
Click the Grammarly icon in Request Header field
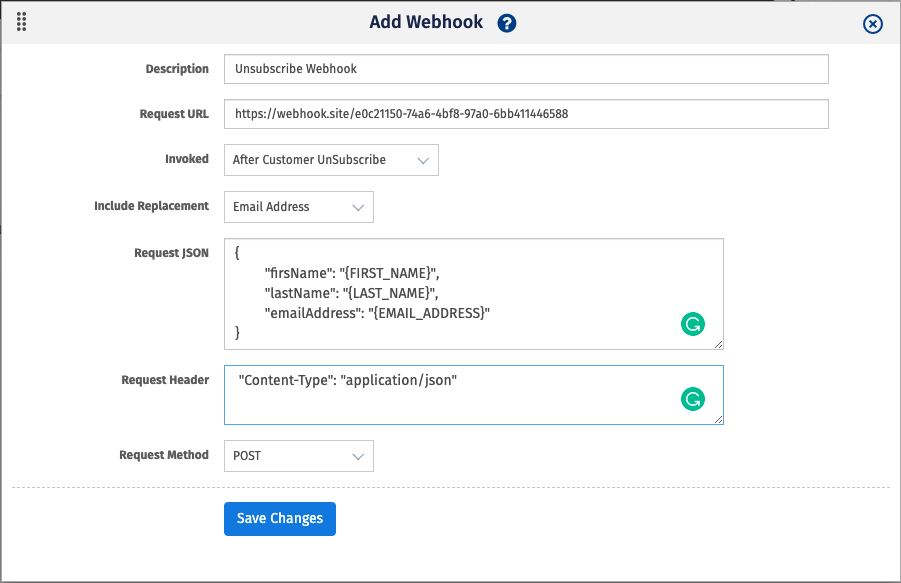click(x=693, y=399)
